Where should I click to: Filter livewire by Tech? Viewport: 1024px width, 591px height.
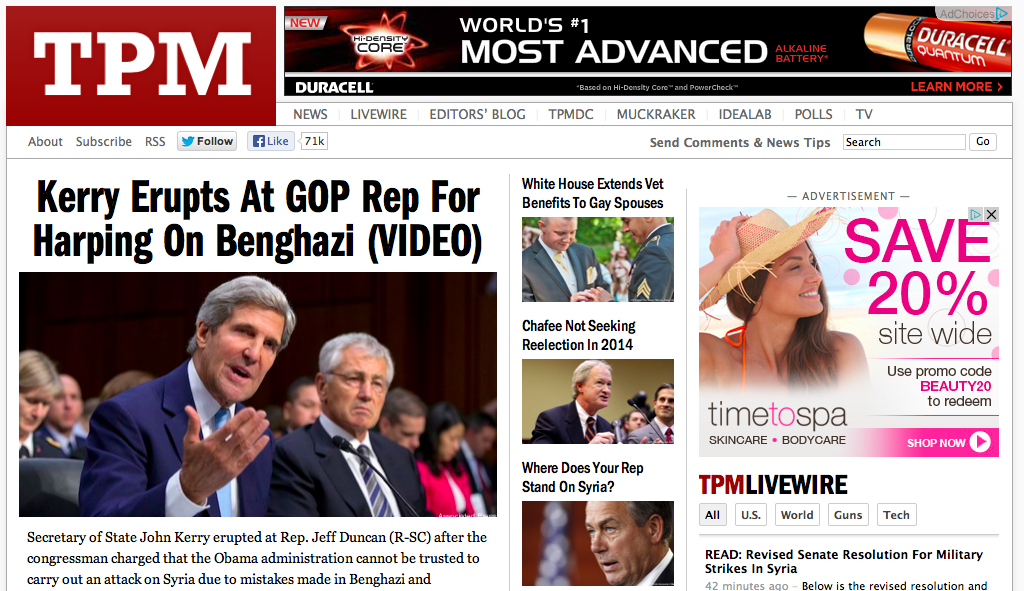(897, 515)
